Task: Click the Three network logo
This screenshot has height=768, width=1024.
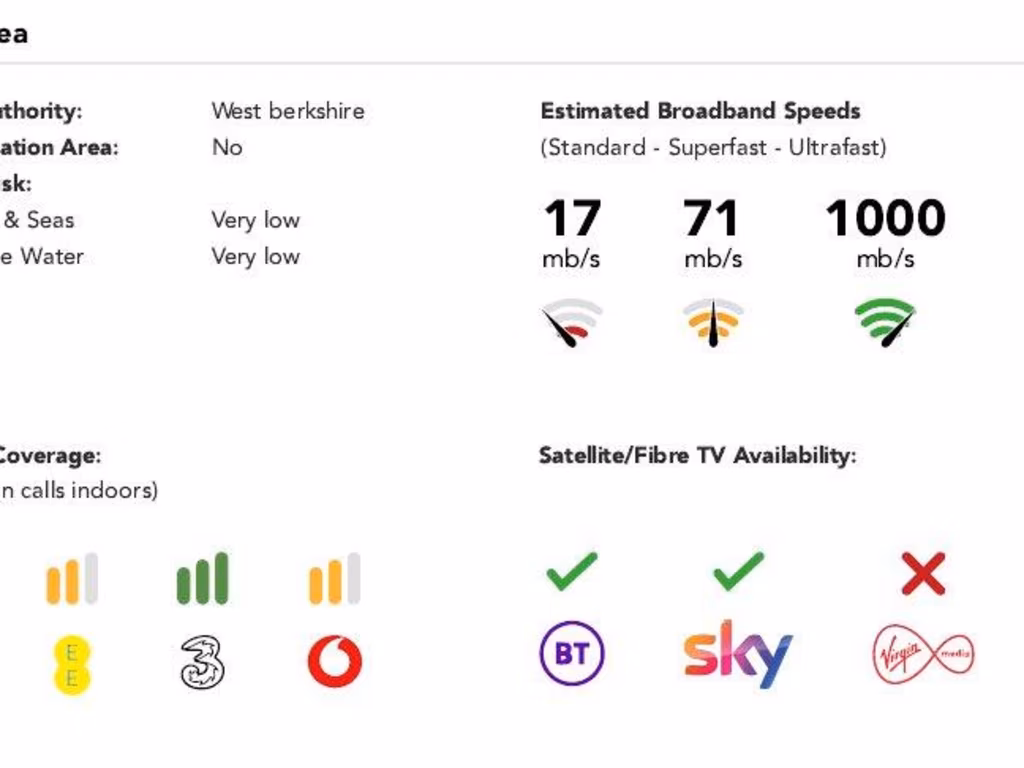Action: click(x=203, y=663)
